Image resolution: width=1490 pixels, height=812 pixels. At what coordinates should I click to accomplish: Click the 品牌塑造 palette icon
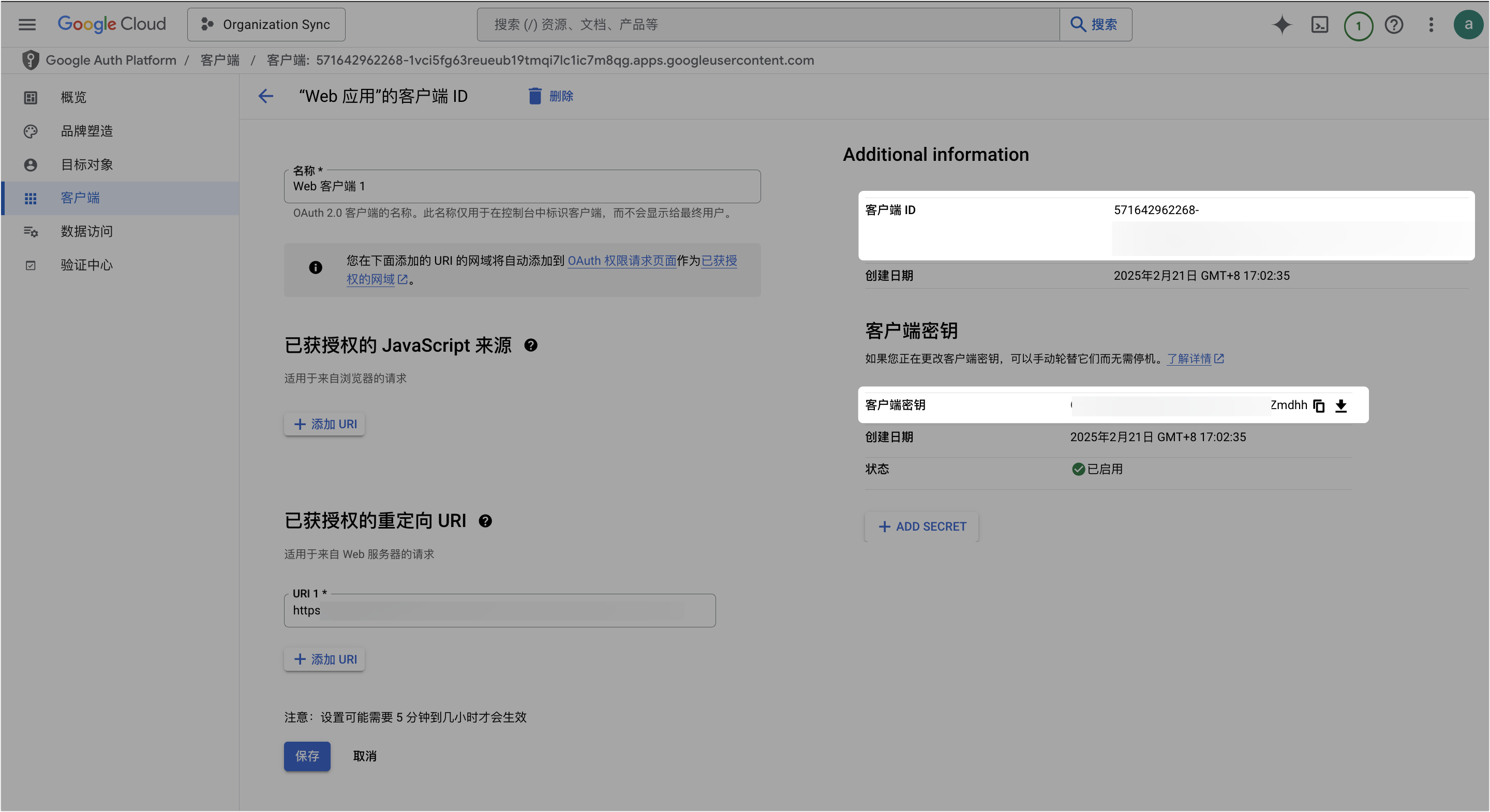(x=30, y=131)
